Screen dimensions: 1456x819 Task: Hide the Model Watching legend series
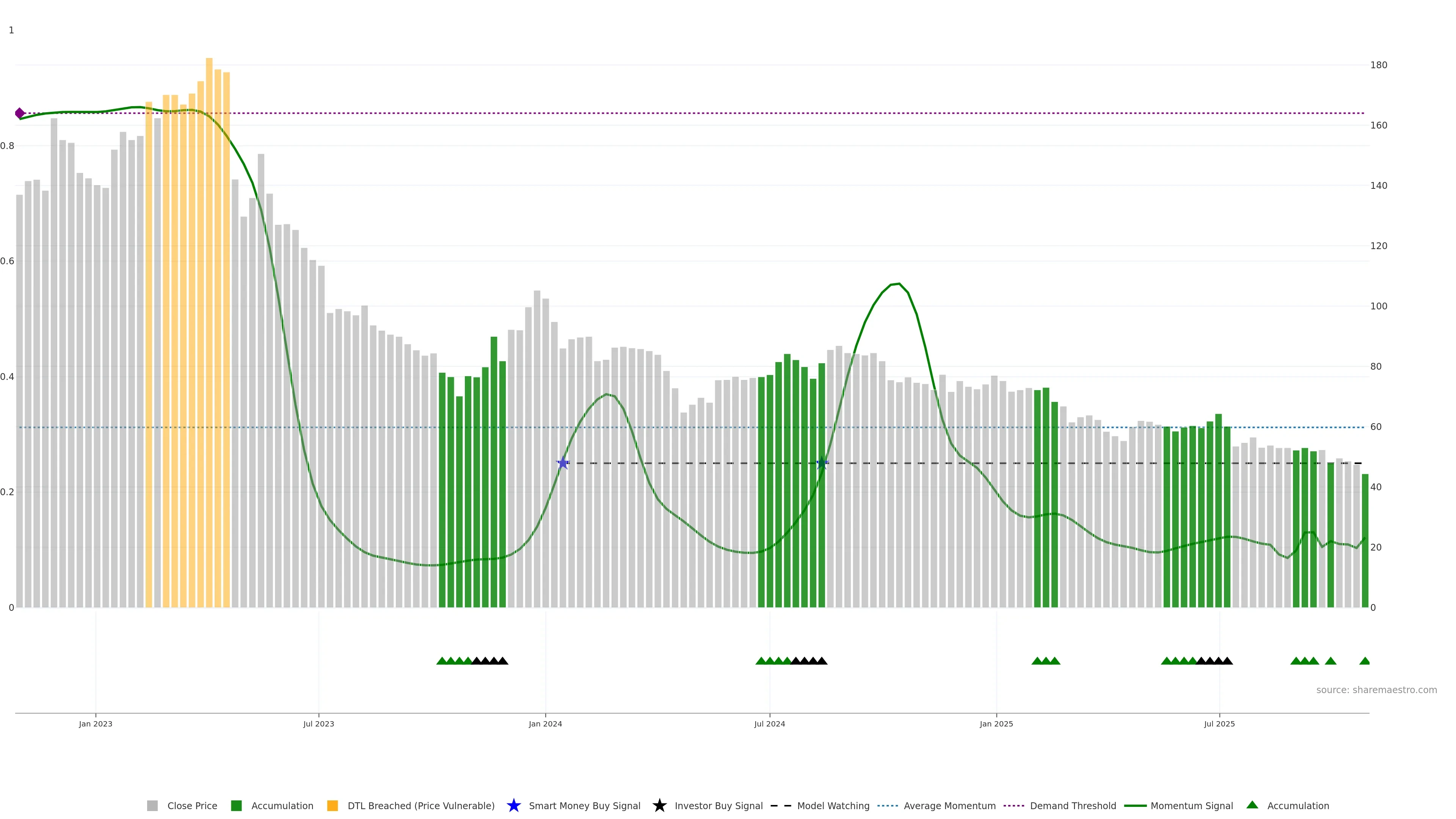[x=833, y=805]
